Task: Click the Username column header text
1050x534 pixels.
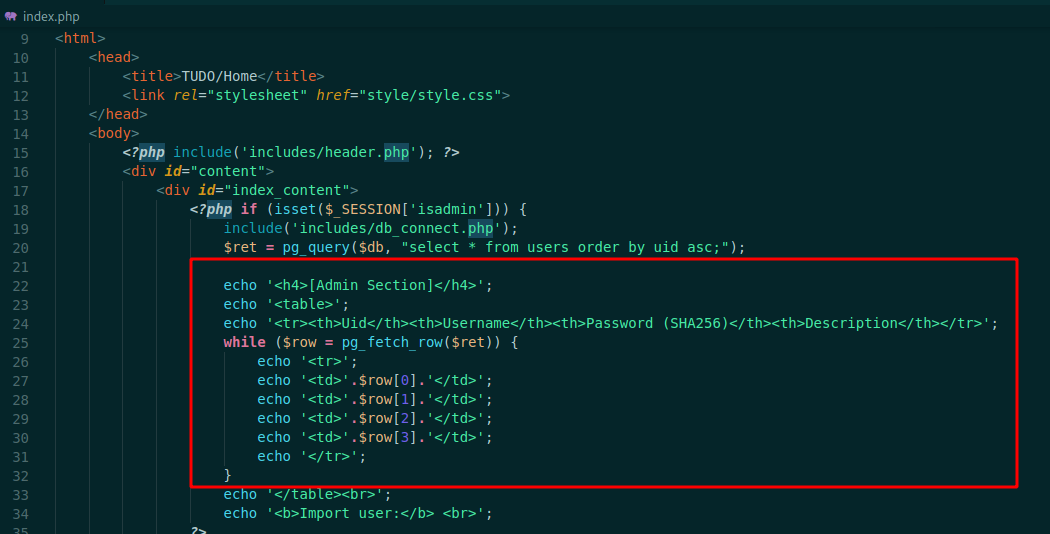Action: (476, 324)
